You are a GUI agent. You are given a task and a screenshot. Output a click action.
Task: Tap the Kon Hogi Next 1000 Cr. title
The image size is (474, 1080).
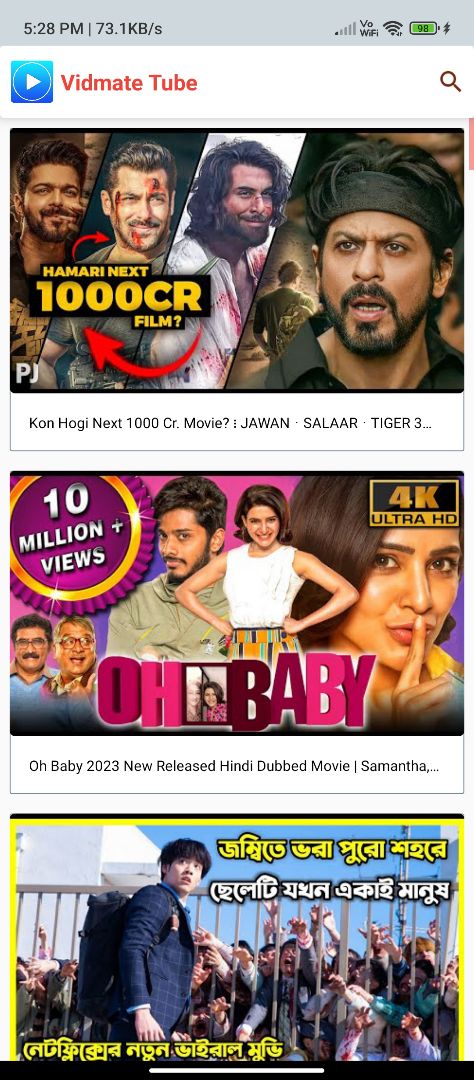pyautogui.click(x=230, y=423)
